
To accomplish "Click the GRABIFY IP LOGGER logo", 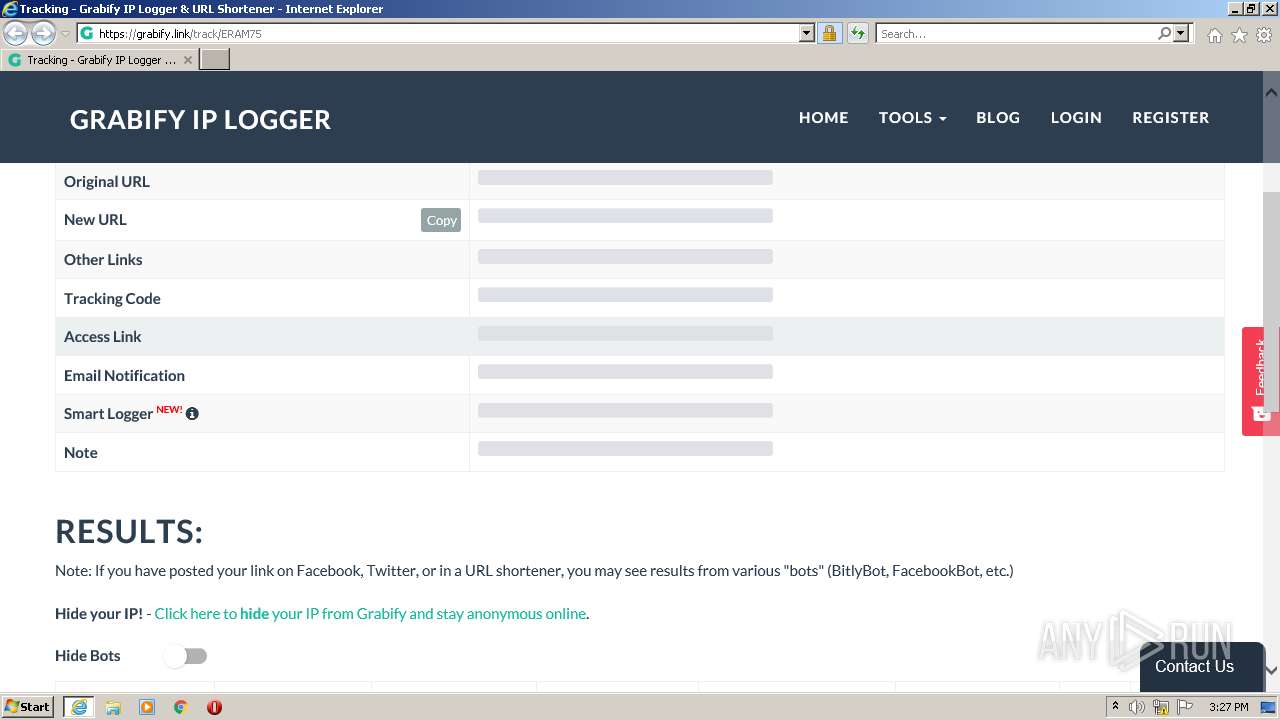I will coord(200,119).
